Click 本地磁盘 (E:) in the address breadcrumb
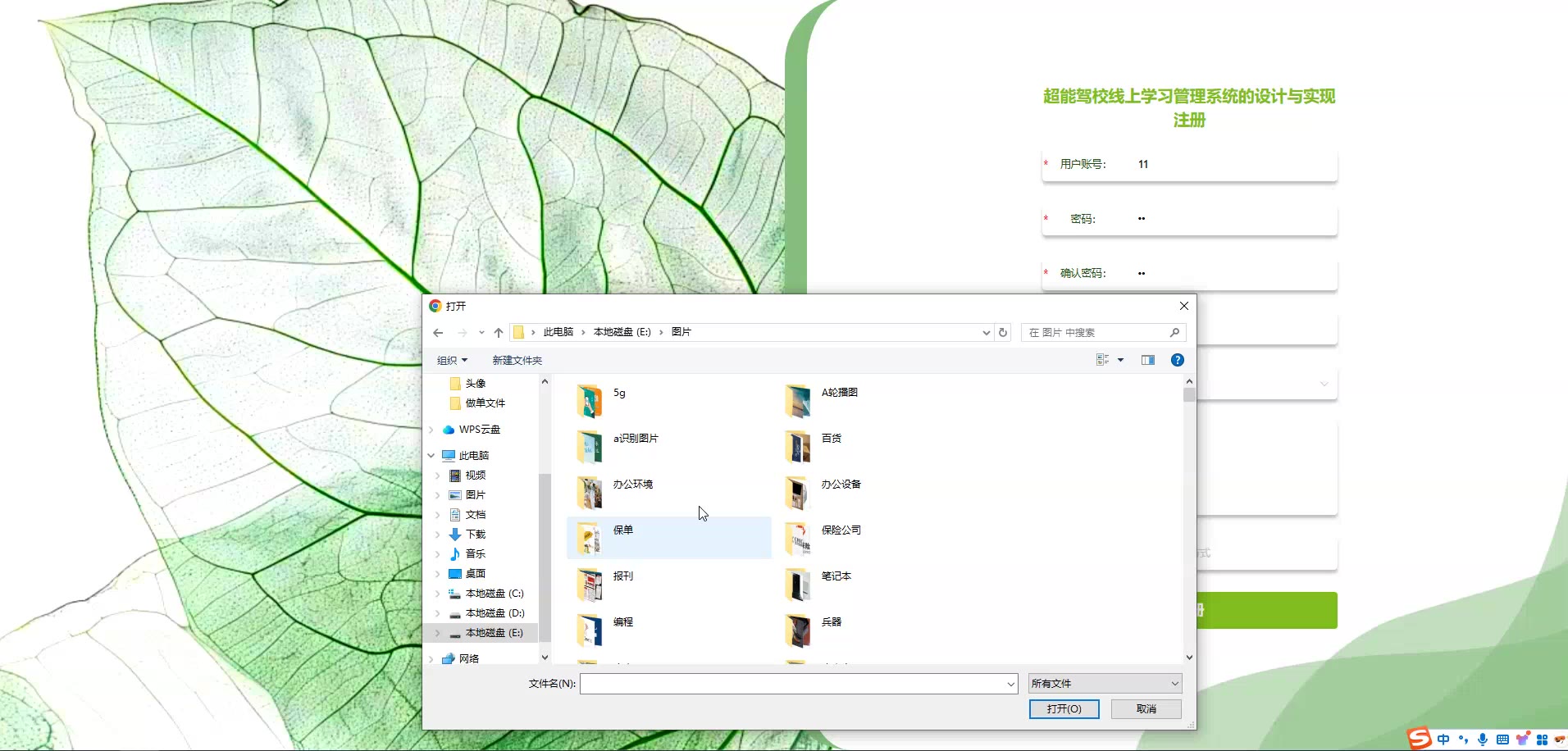This screenshot has width=1568, height=751. [622, 332]
